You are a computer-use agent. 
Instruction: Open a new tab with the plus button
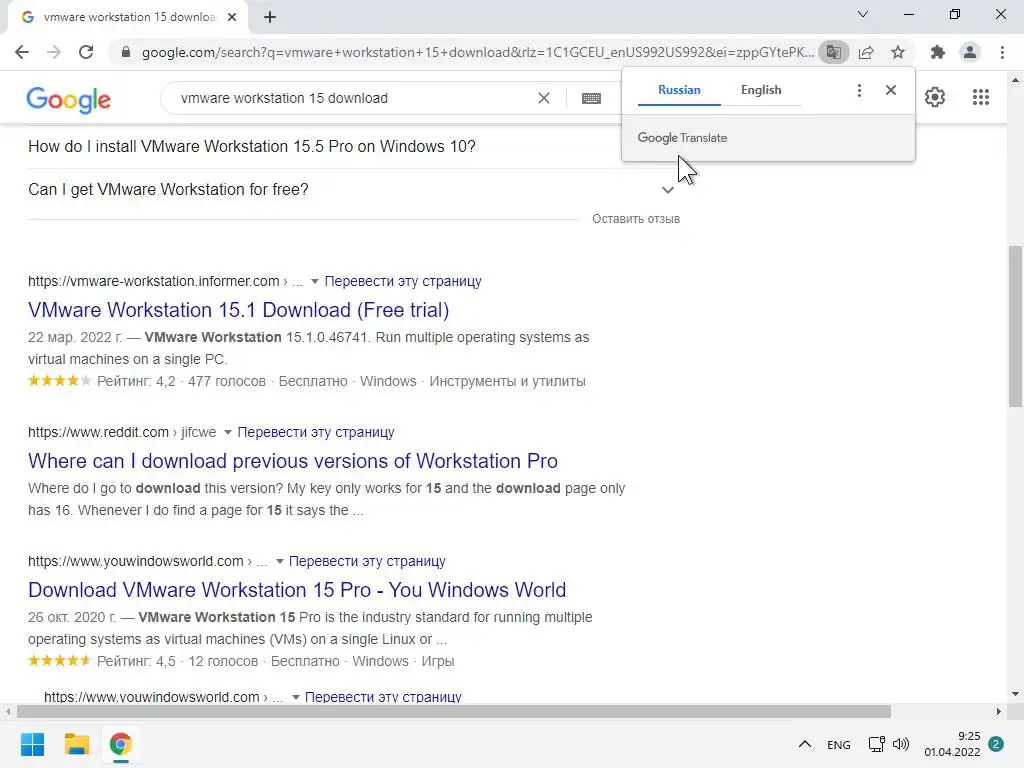click(270, 18)
